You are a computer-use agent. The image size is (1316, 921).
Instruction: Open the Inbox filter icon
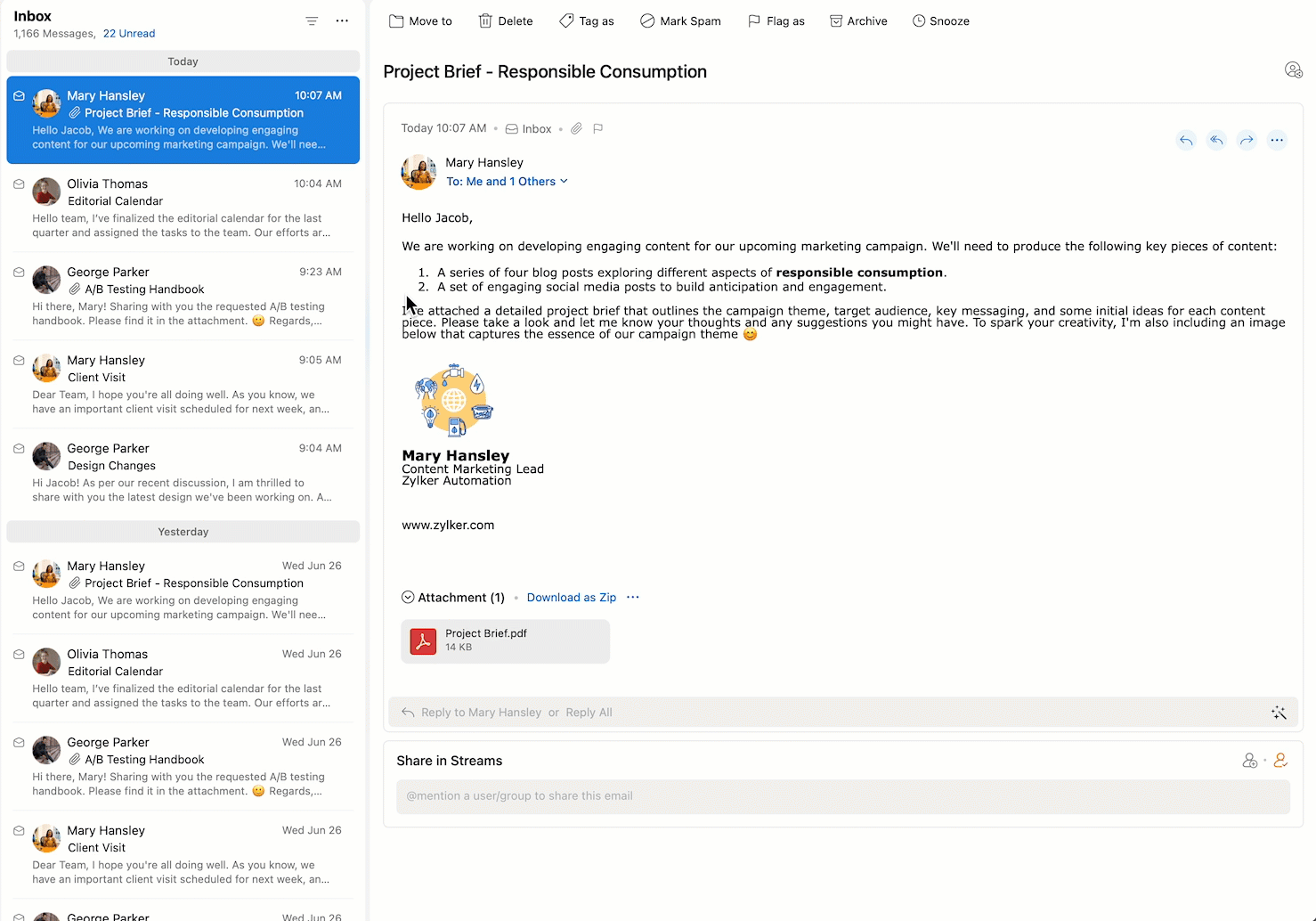[x=312, y=20]
